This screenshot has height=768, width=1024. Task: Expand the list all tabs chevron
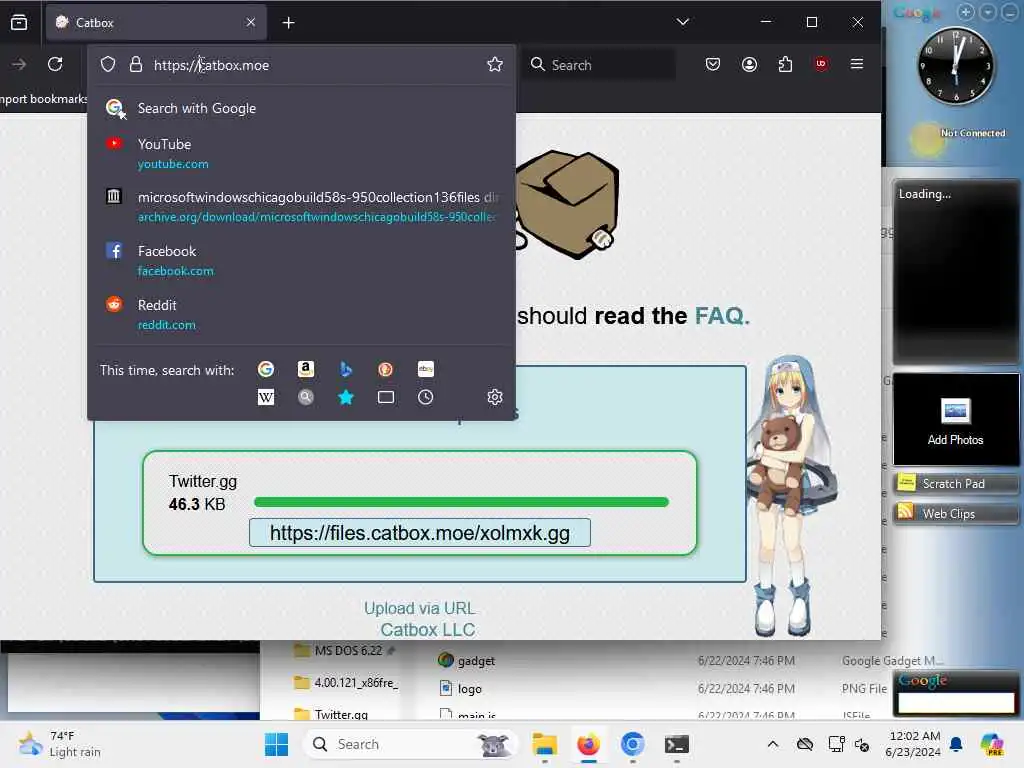pos(682,22)
